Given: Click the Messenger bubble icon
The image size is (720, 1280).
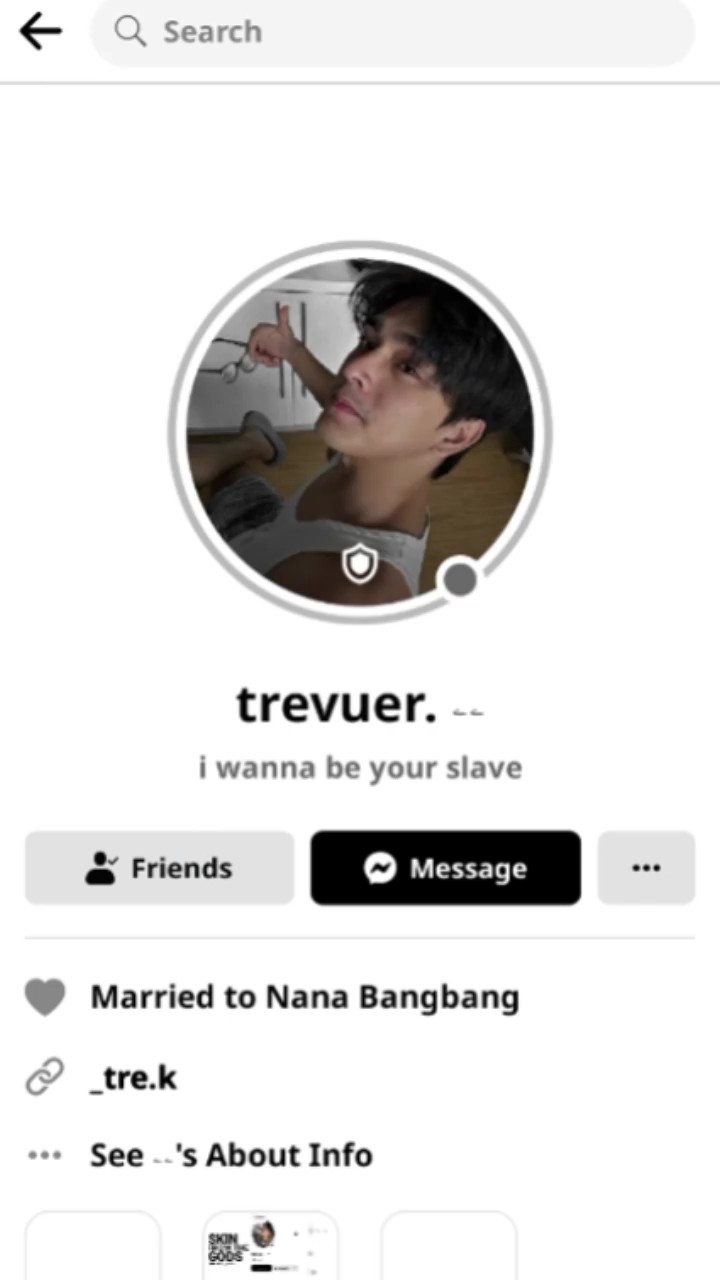Looking at the screenshot, I should 380,868.
